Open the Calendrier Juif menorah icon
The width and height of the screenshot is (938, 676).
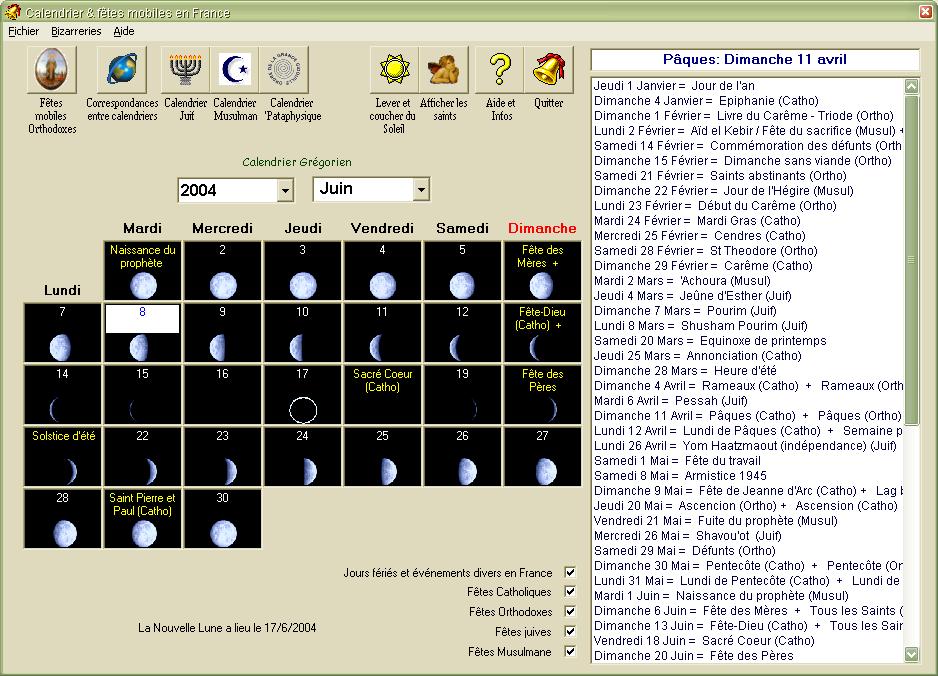pos(185,70)
